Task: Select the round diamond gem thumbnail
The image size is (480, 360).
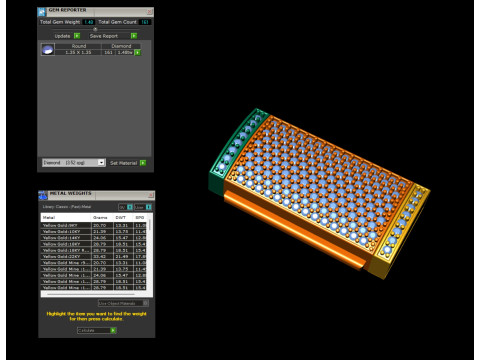Action: [x=48, y=49]
